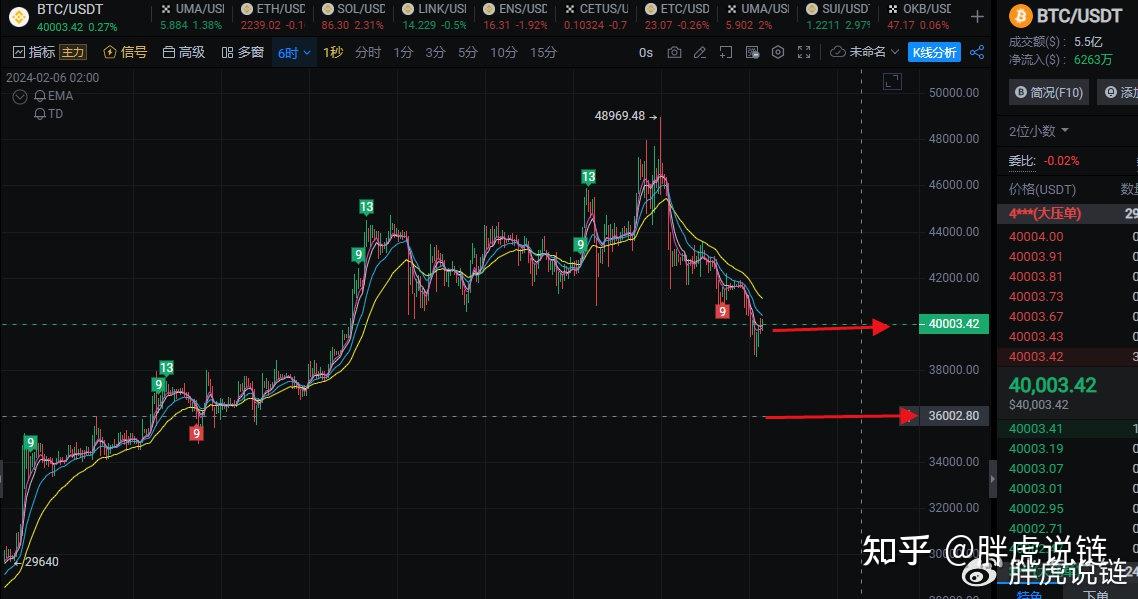Image resolution: width=1138 pixels, height=599 pixels.
Task: Click the chart expand corner icon
Action: click(x=892, y=82)
